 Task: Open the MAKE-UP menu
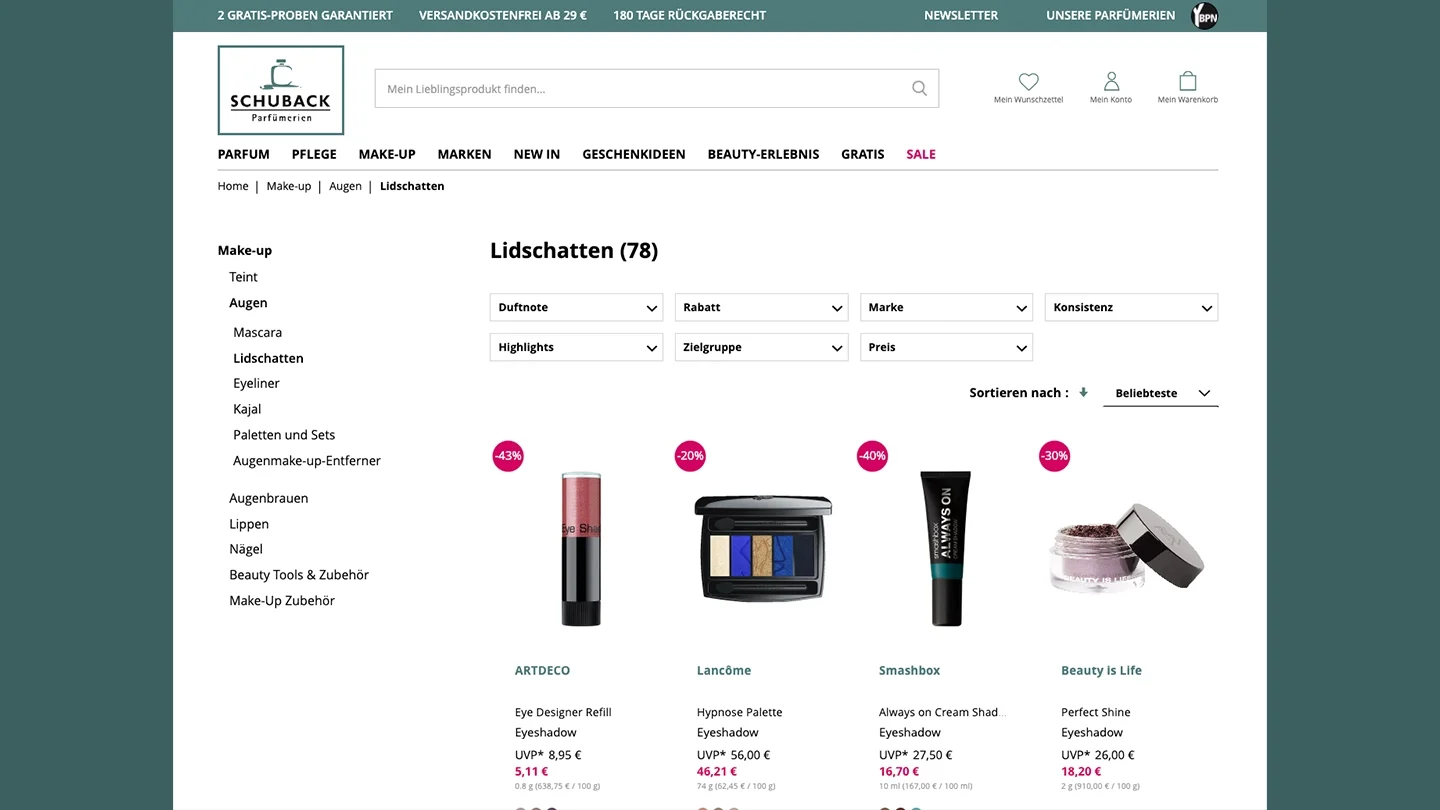coord(387,154)
